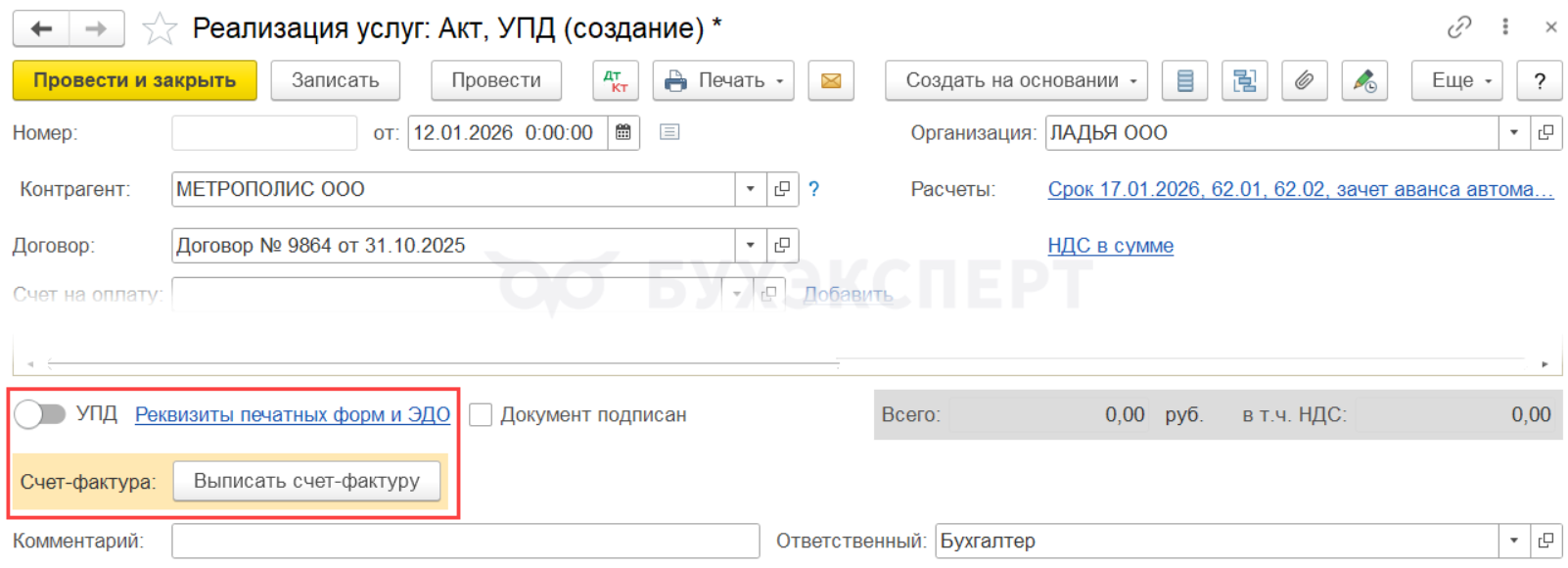Expand the Контрагент dropdown list
This screenshot has width=1568, height=568.
[x=751, y=189]
